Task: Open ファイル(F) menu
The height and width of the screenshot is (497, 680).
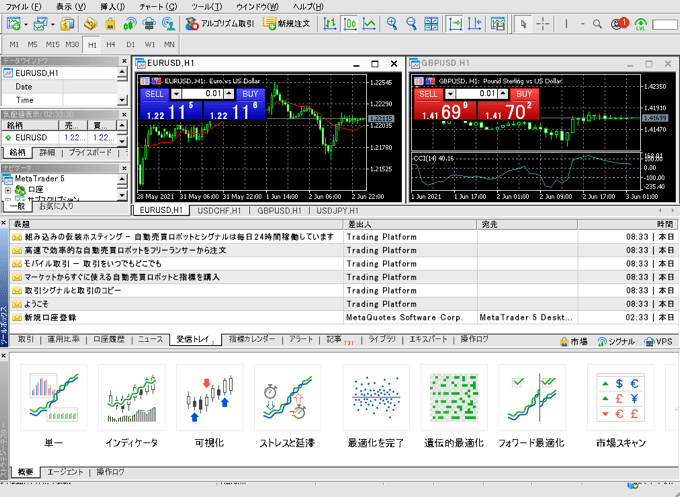Action: (23, 7)
